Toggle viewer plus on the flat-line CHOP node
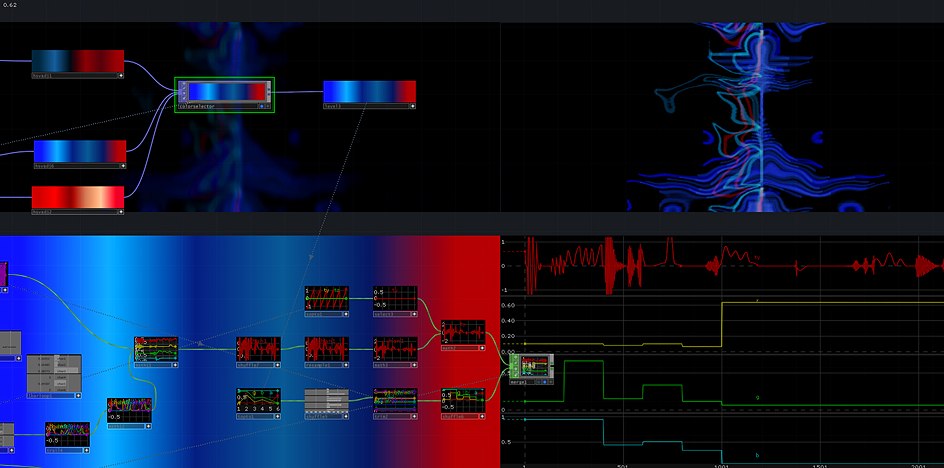 pyautogui.click(x=414, y=314)
